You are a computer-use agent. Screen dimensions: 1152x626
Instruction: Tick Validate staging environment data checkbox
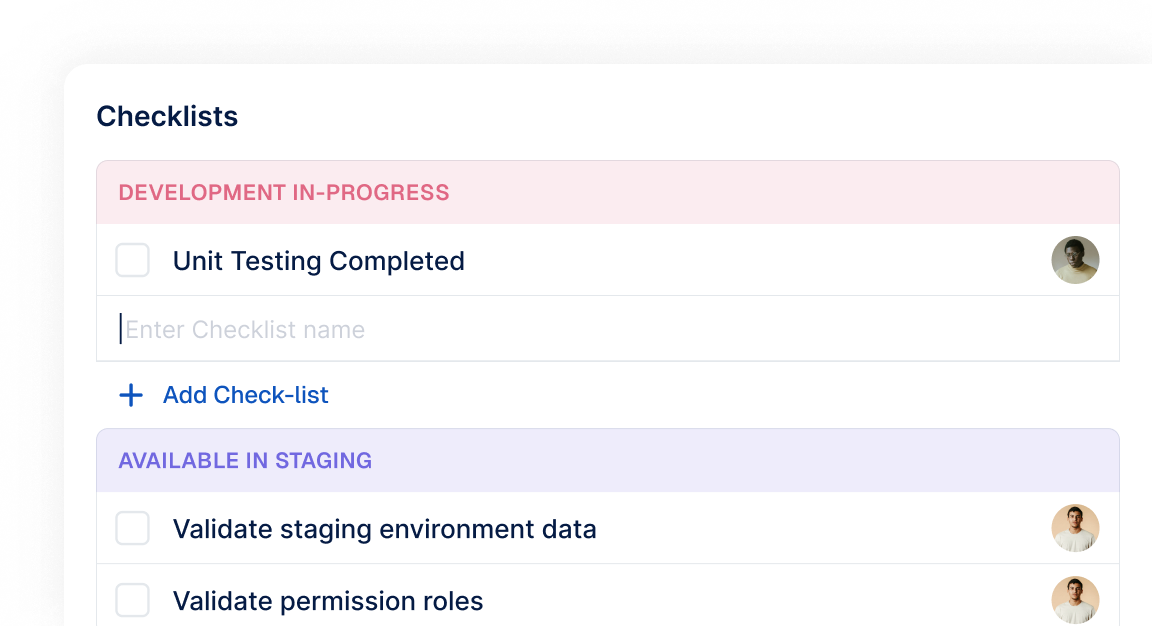point(133,529)
